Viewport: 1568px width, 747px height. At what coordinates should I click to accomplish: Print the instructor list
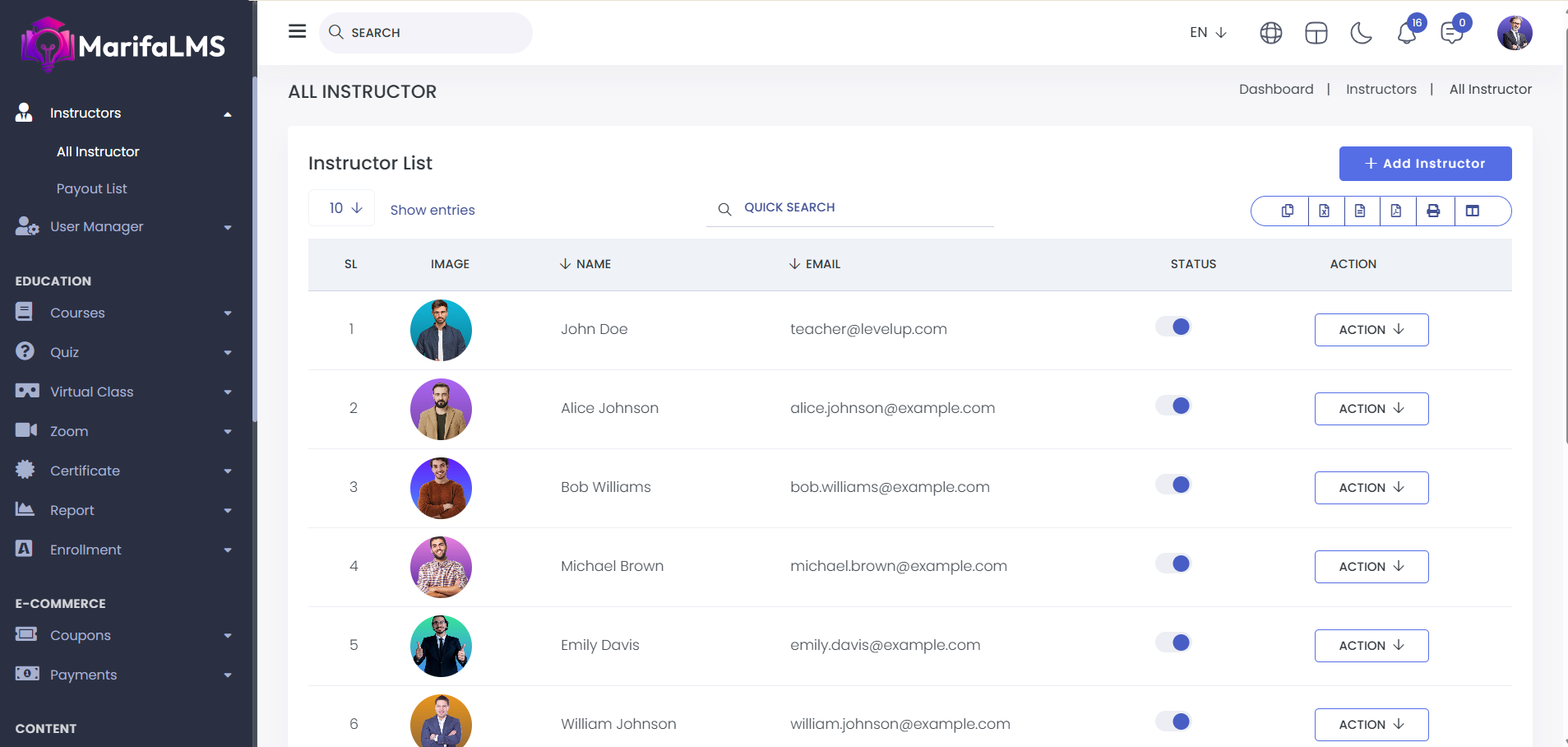click(x=1433, y=211)
